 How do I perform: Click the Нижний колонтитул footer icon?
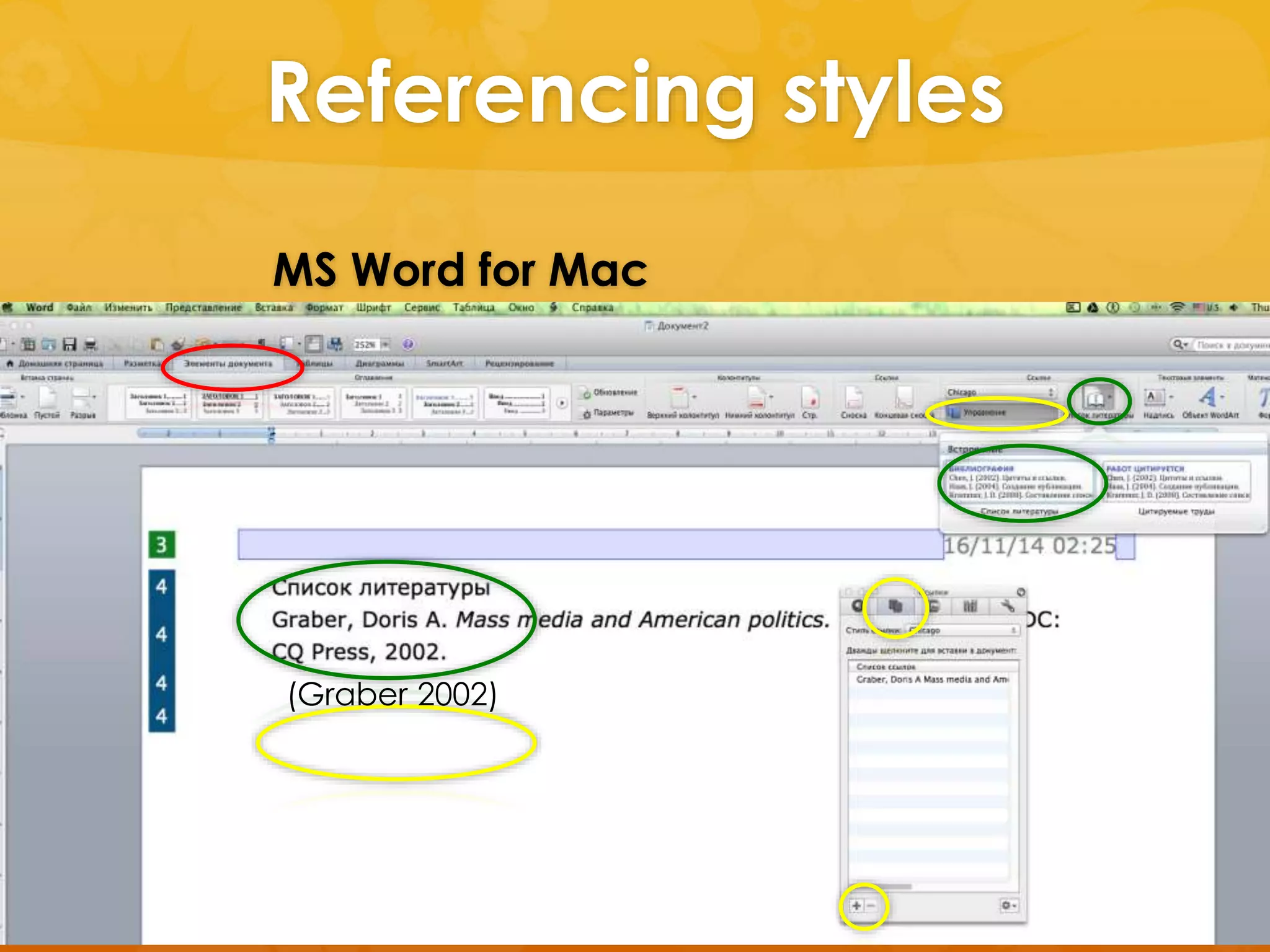pyautogui.click(x=757, y=397)
